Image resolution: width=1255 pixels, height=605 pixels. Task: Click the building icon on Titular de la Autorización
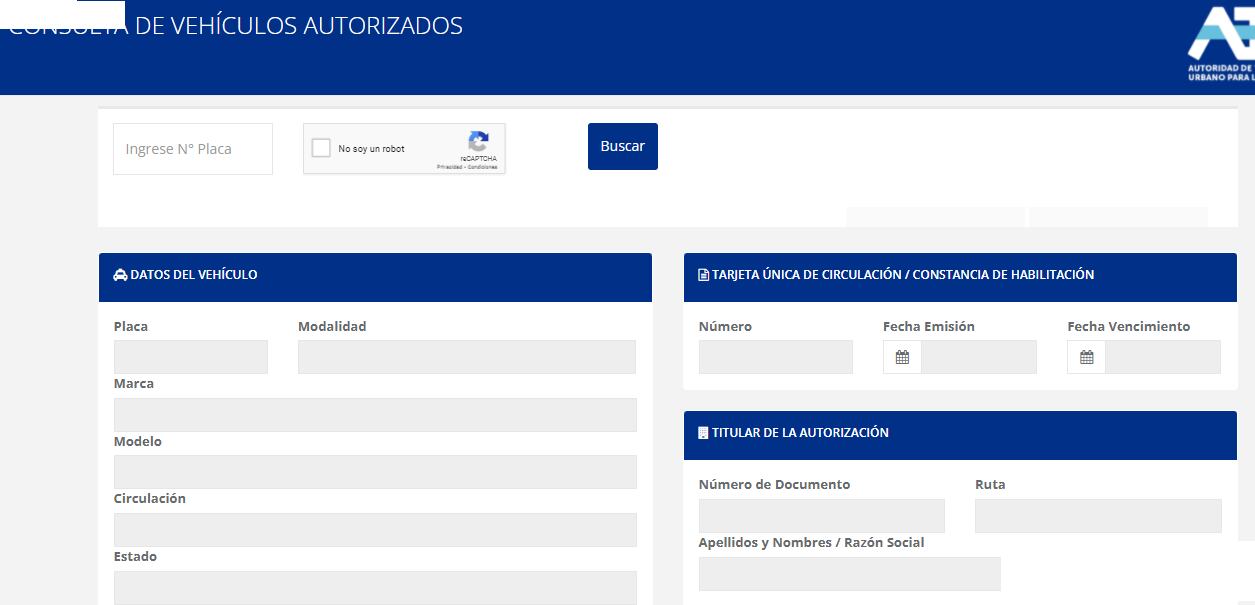pyautogui.click(x=703, y=434)
